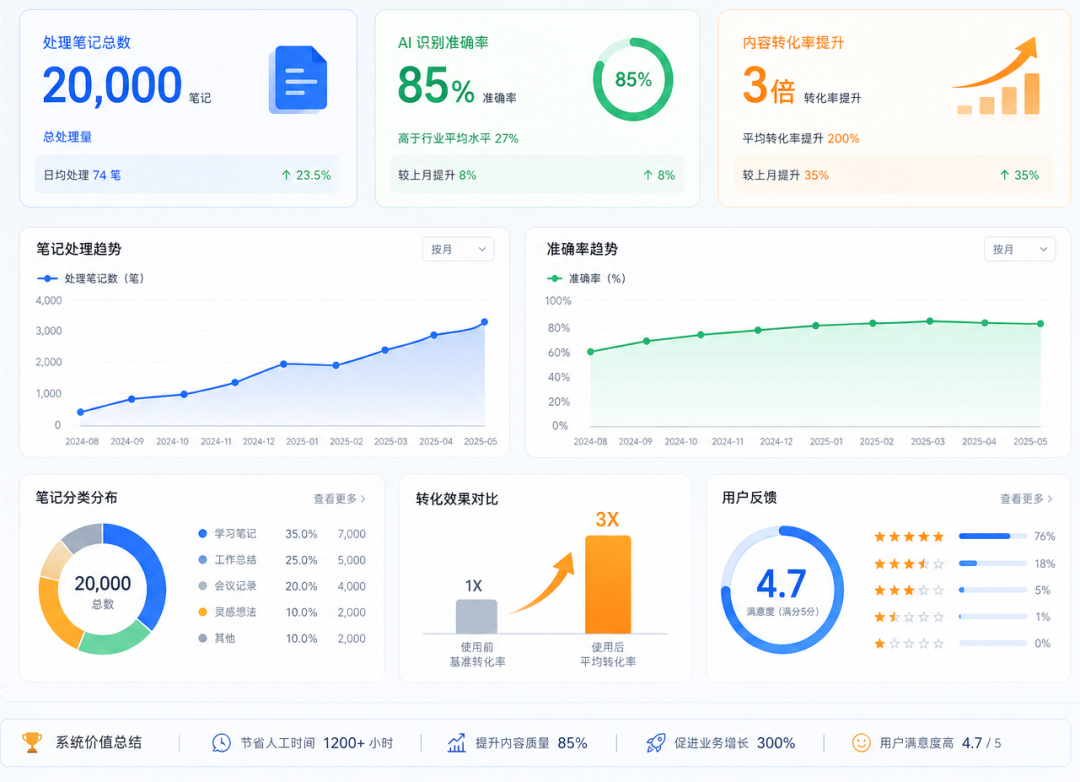This screenshot has width=1080, height=782.
Task: Click the chart icon beside 提升内容质量
Action: (x=457, y=743)
